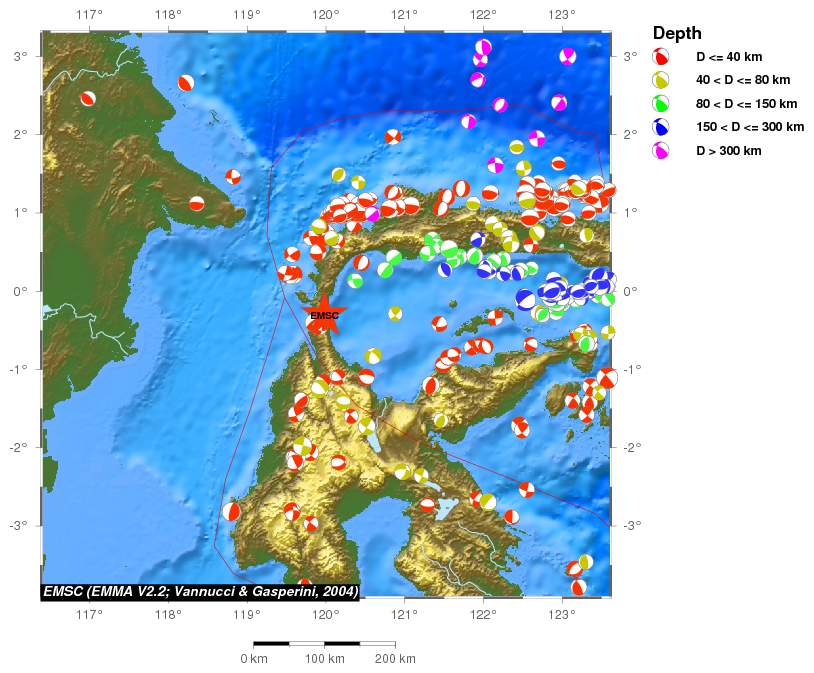This screenshot has width=814, height=673.
Task: Select the red beachball nearest 117° in the top-left
Action: 88,98
